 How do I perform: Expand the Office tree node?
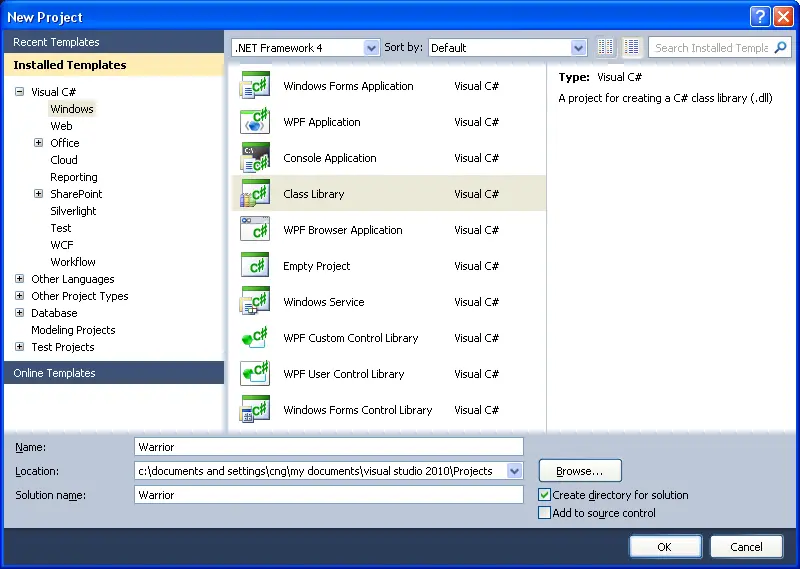38,142
